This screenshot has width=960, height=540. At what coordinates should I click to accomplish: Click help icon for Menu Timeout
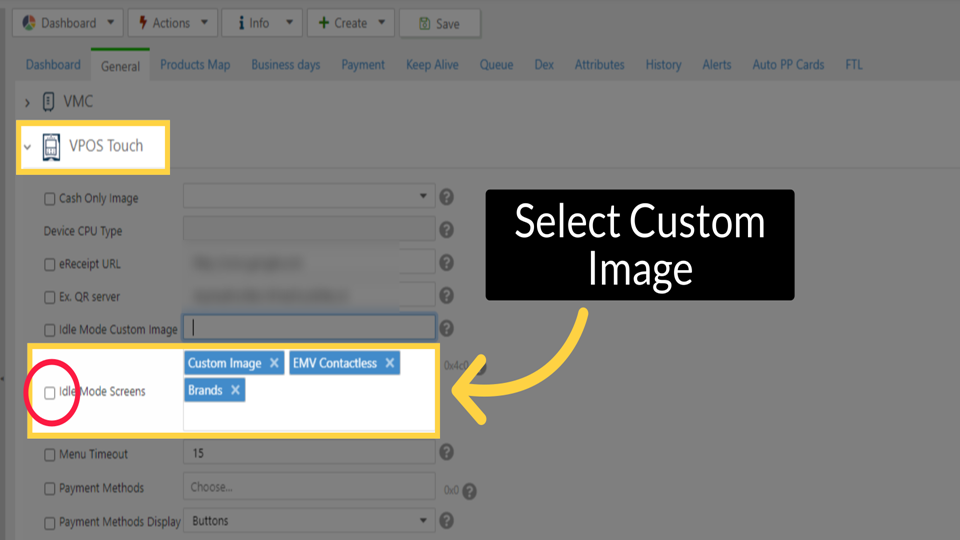447,452
